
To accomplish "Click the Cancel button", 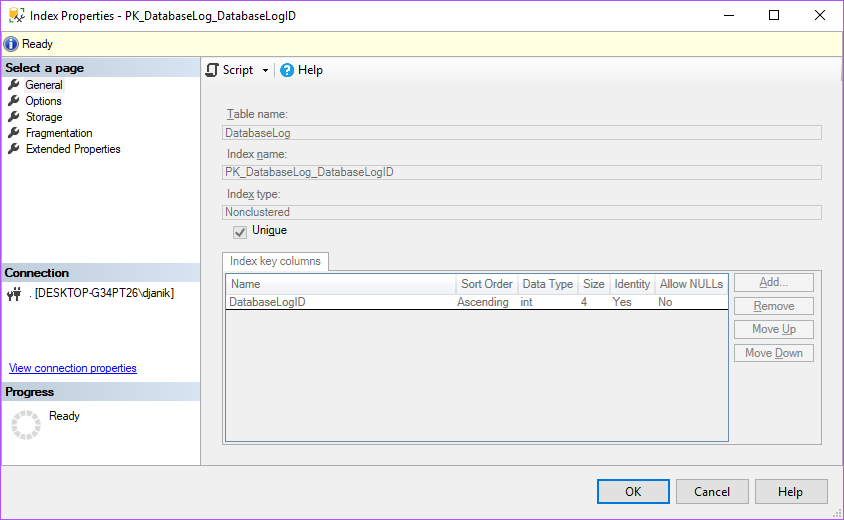I will (712, 492).
